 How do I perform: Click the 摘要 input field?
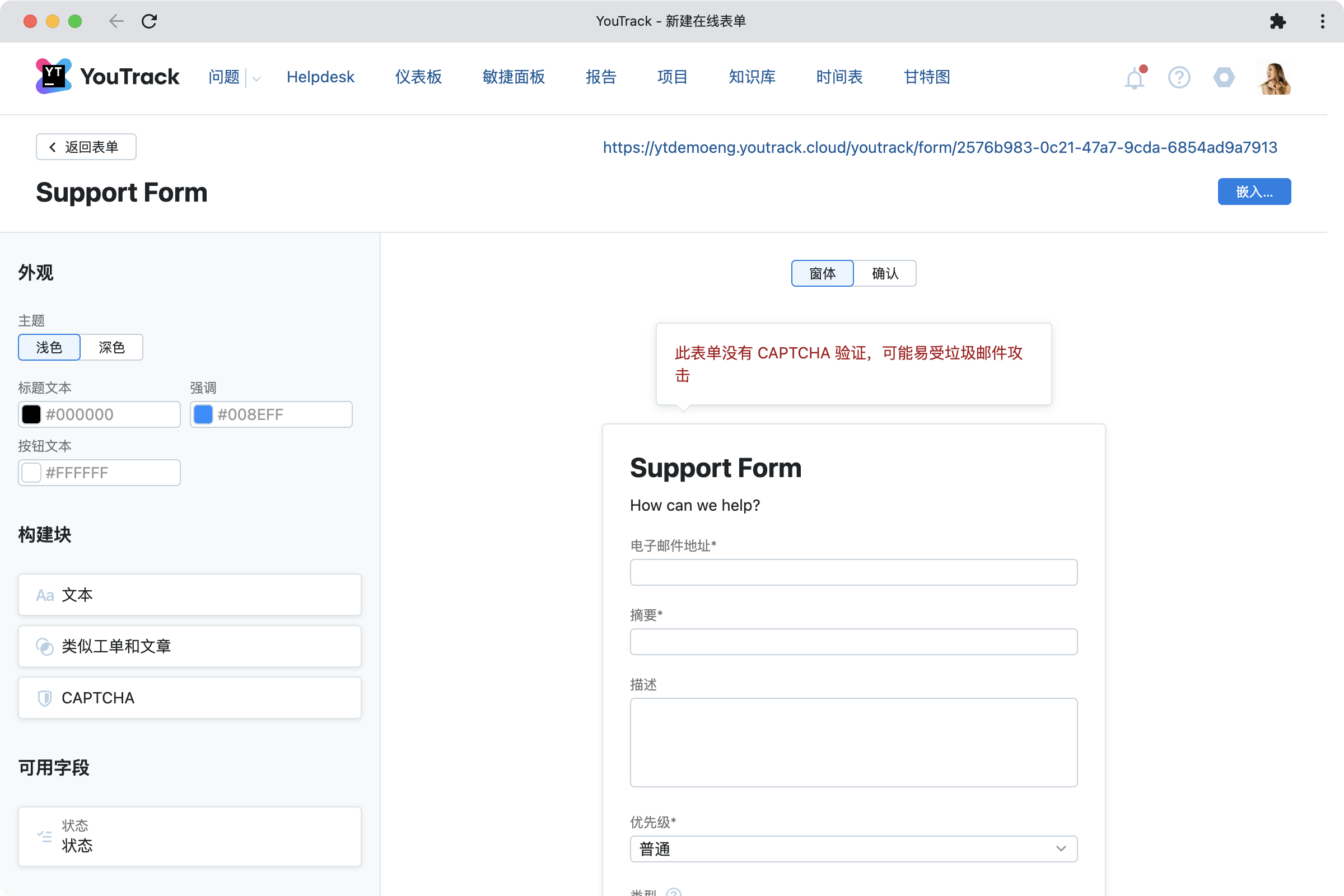point(853,642)
